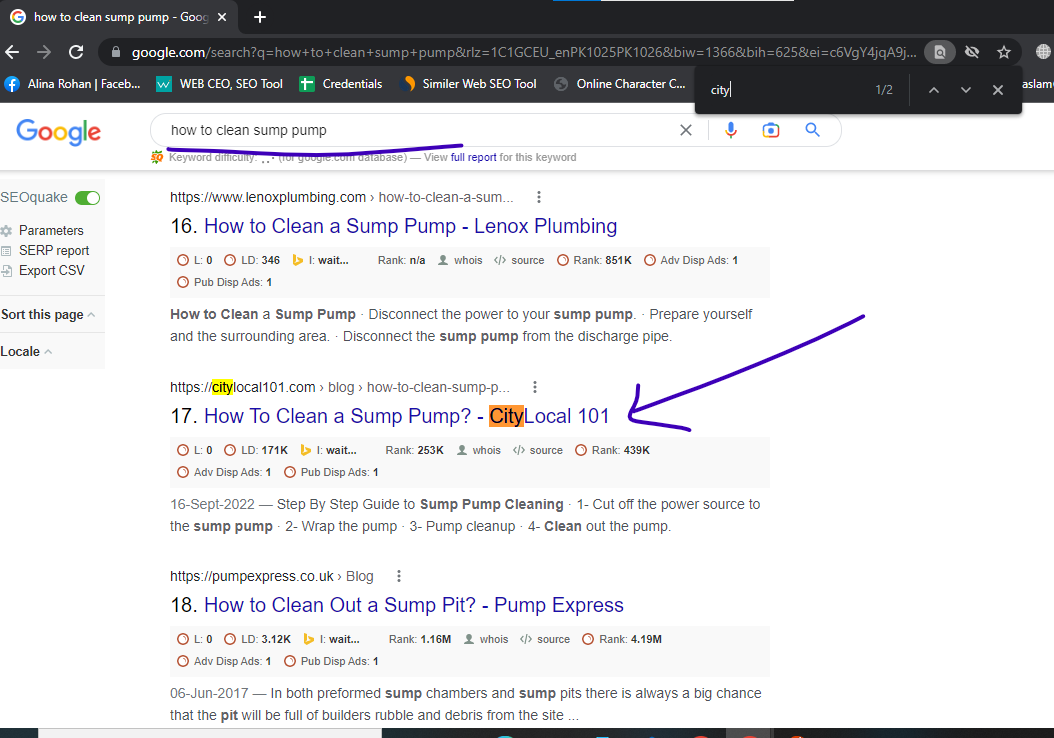This screenshot has height=738, width=1054.
Task: Click the address bar URL
Action: coord(524,52)
